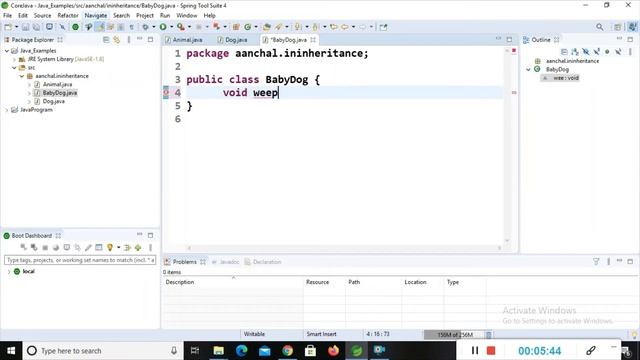Image resolution: width=640 pixels, height=360 pixels.
Task: Minimize the editor area
Action: pyautogui.click(x=498, y=39)
